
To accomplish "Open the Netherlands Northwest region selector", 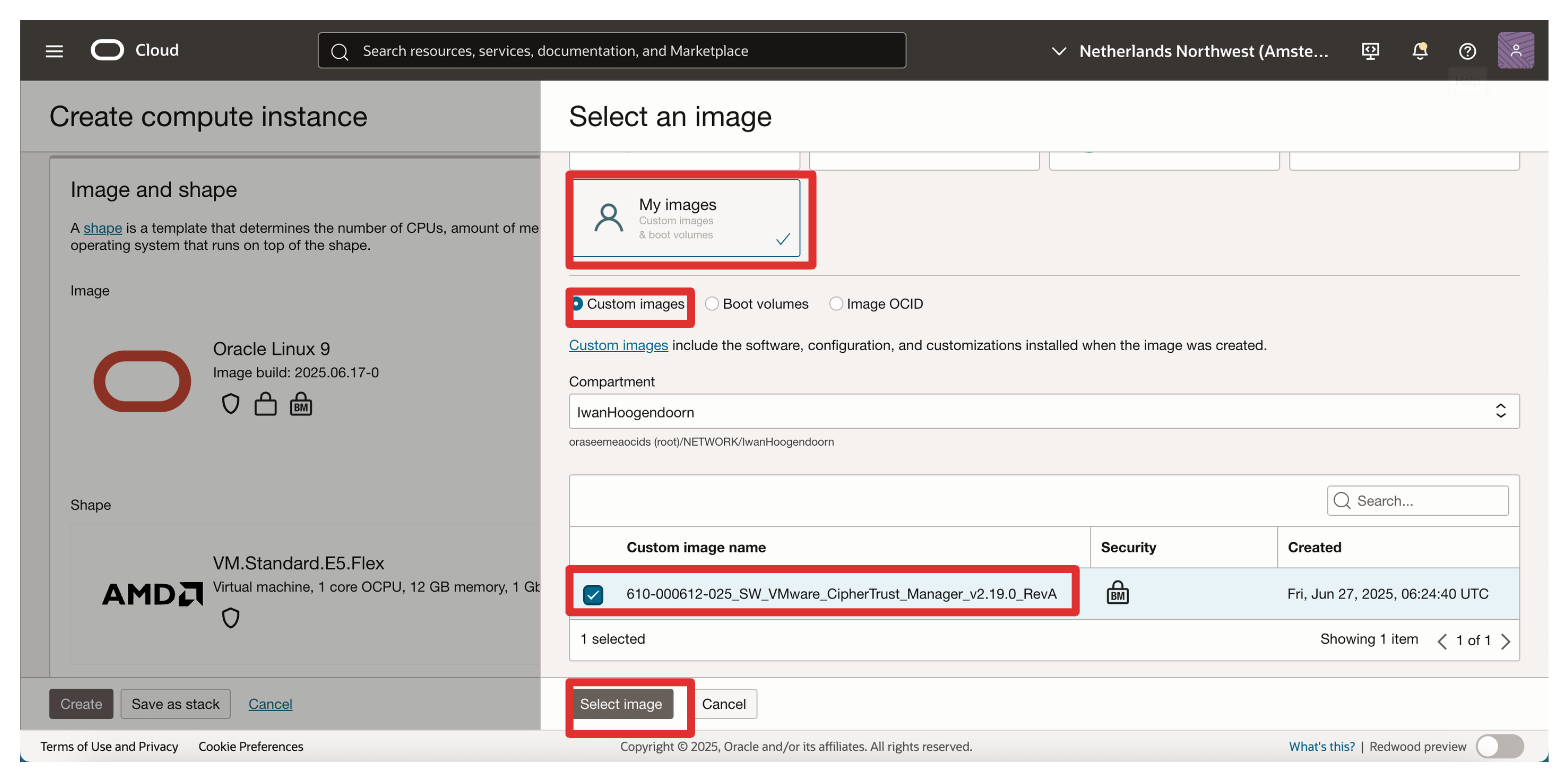I will click(1190, 51).
